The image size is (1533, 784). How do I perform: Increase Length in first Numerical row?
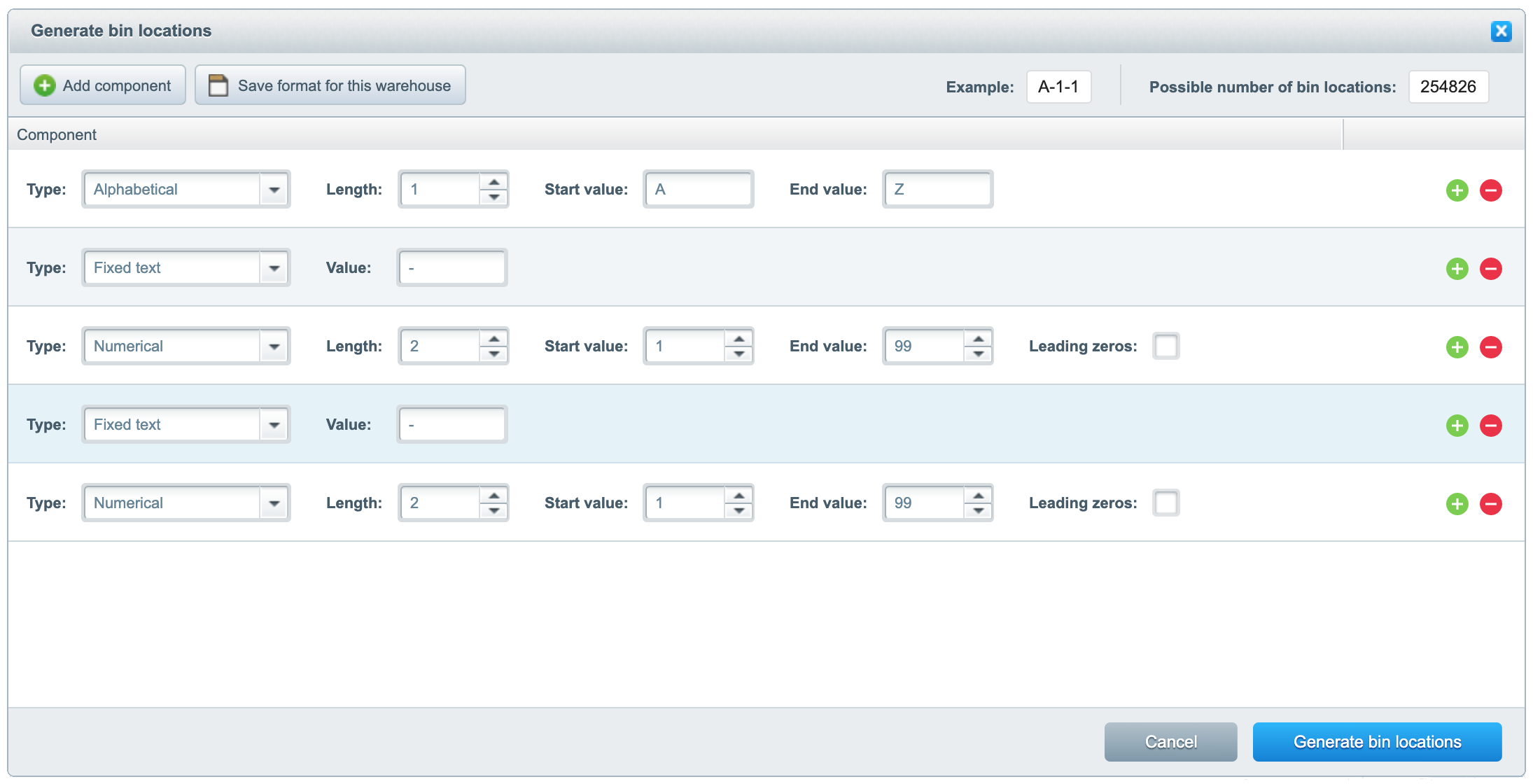pos(493,339)
